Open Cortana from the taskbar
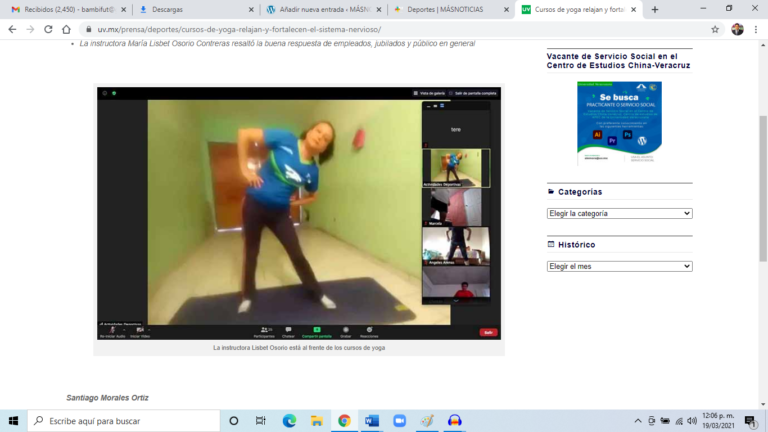Screen dimensions: 768x432 coord(234,421)
